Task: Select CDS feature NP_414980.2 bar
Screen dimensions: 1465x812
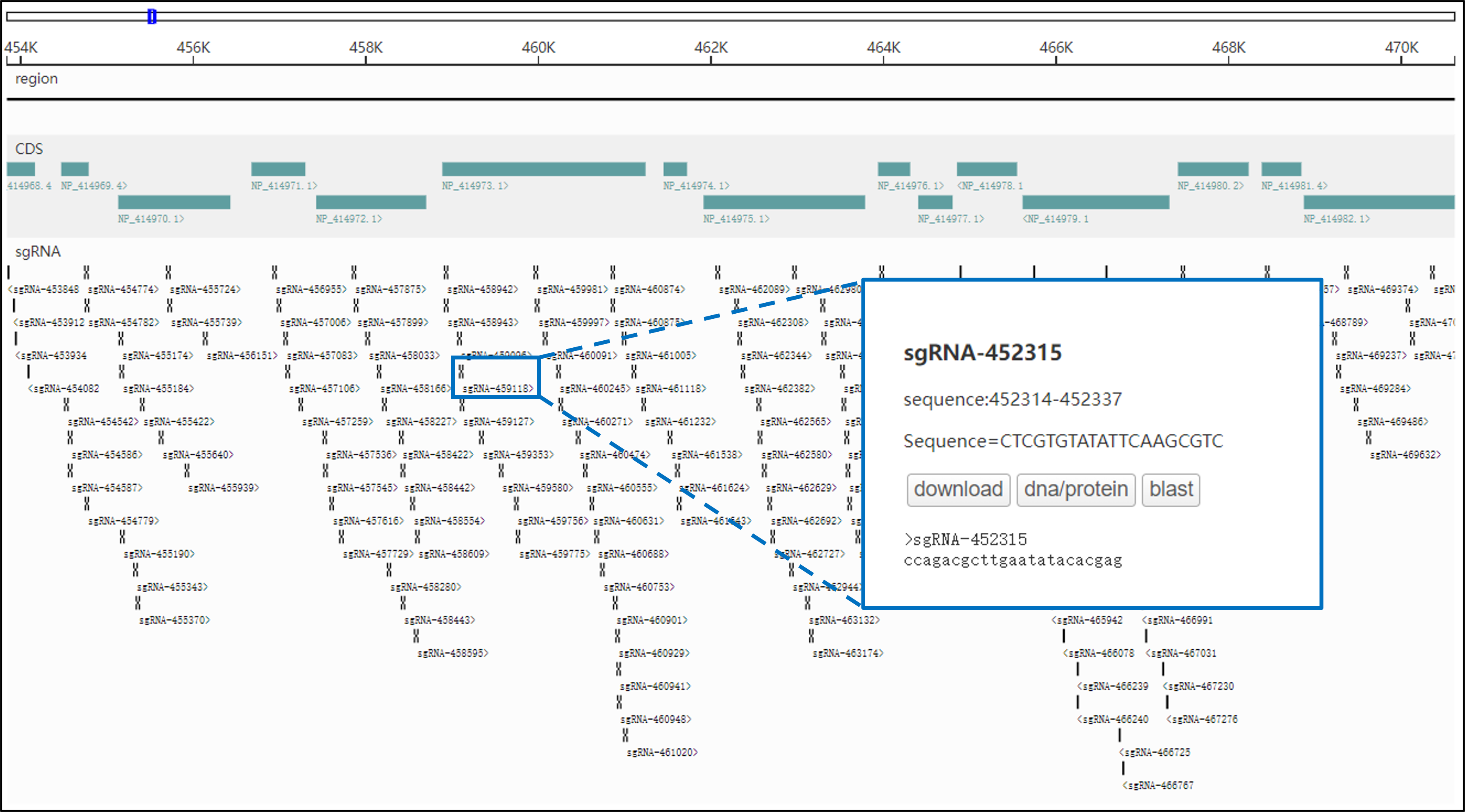Action: 1213,169
